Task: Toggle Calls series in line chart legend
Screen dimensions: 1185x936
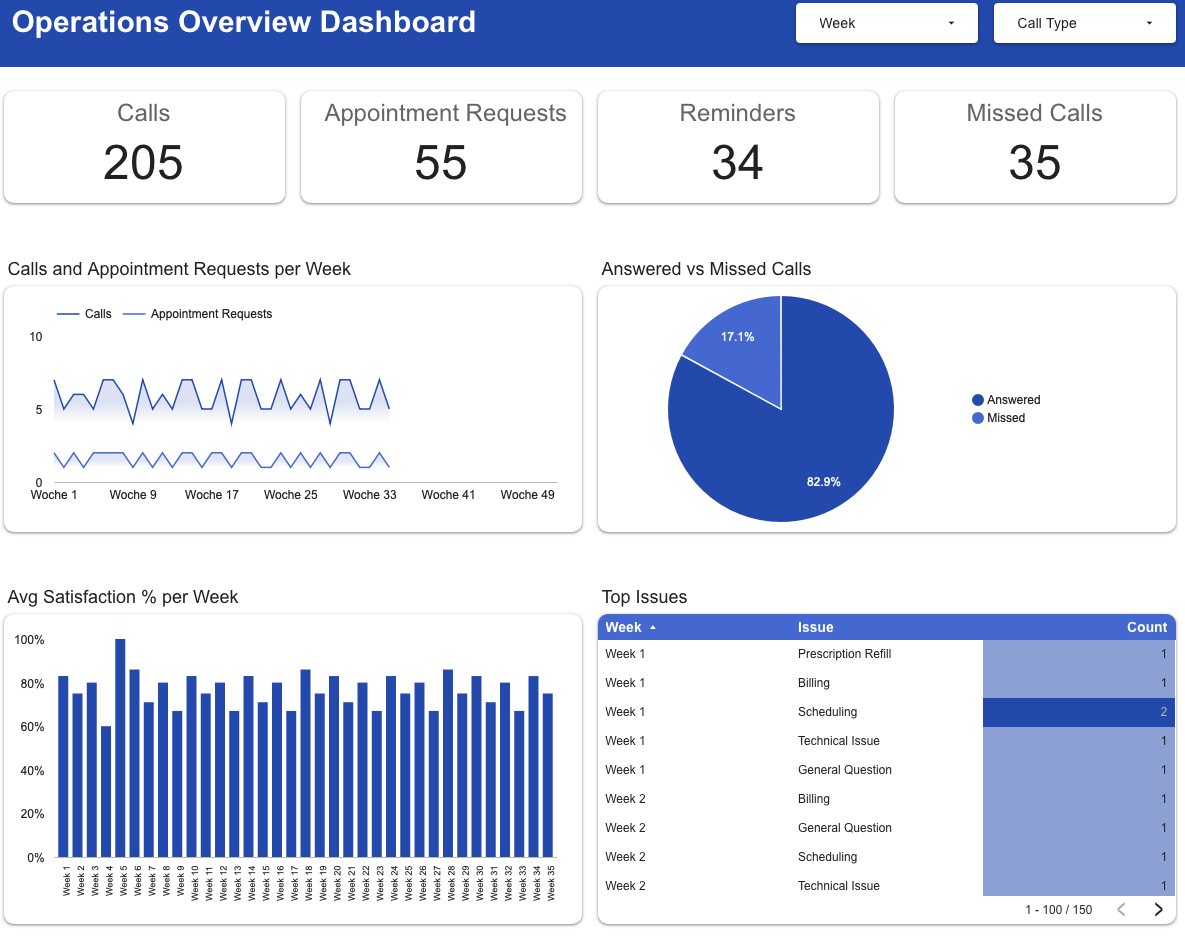Action: (x=98, y=314)
